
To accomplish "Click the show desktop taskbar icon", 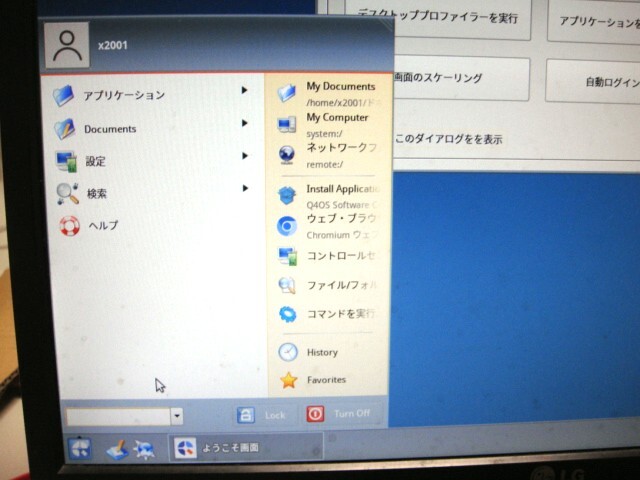I will pos(118,449).
